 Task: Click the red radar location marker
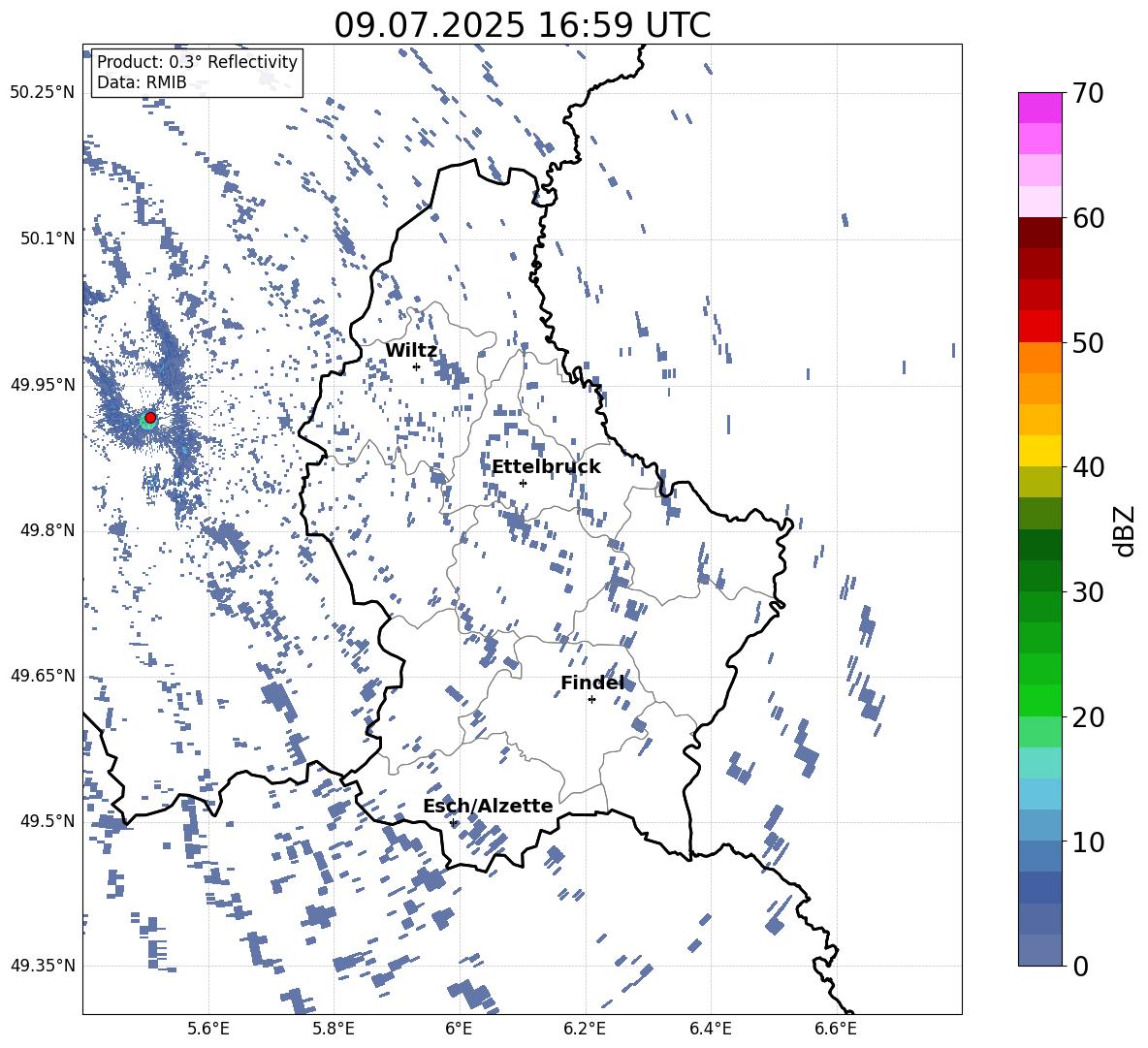150,418
